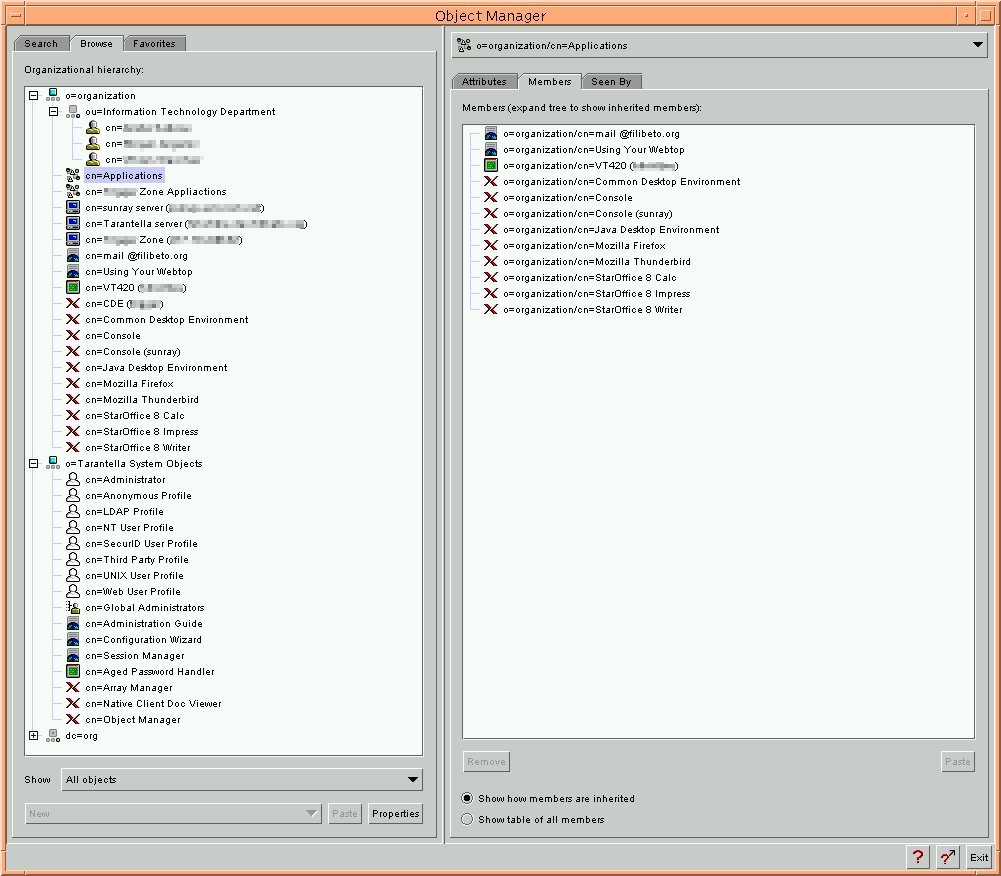Click the help question mark icon
The height and width of the screenshot is (876, 1001).
[917, 857]
